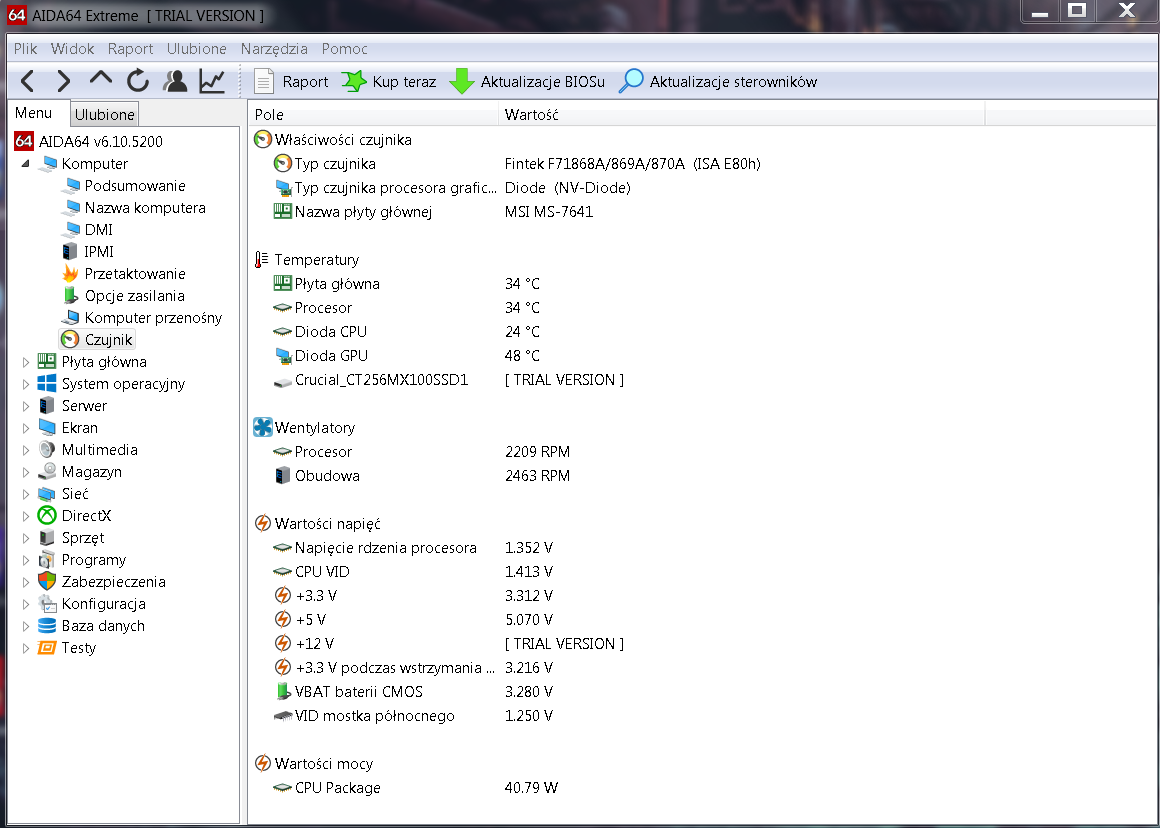1160x828 pixels.
Task: Go back with the left arrow button
Action: 27,81
